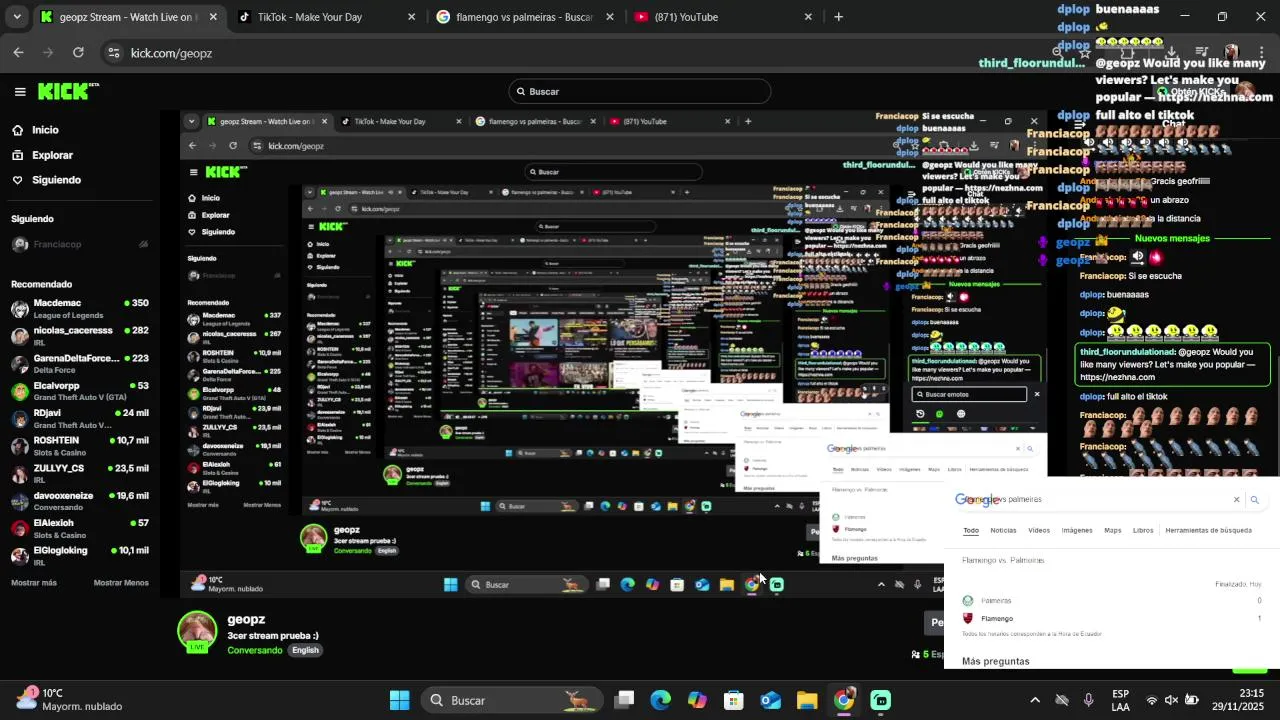Go back with the browser back arrow
Screen dimensions: 1280x720
(18, 53)
